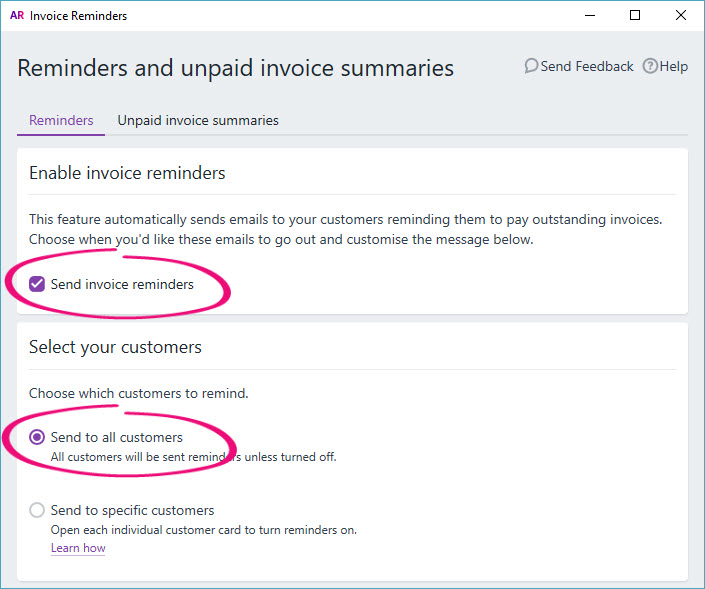
Task: Switch to the Reminders tab
Action: click(61, 120)
